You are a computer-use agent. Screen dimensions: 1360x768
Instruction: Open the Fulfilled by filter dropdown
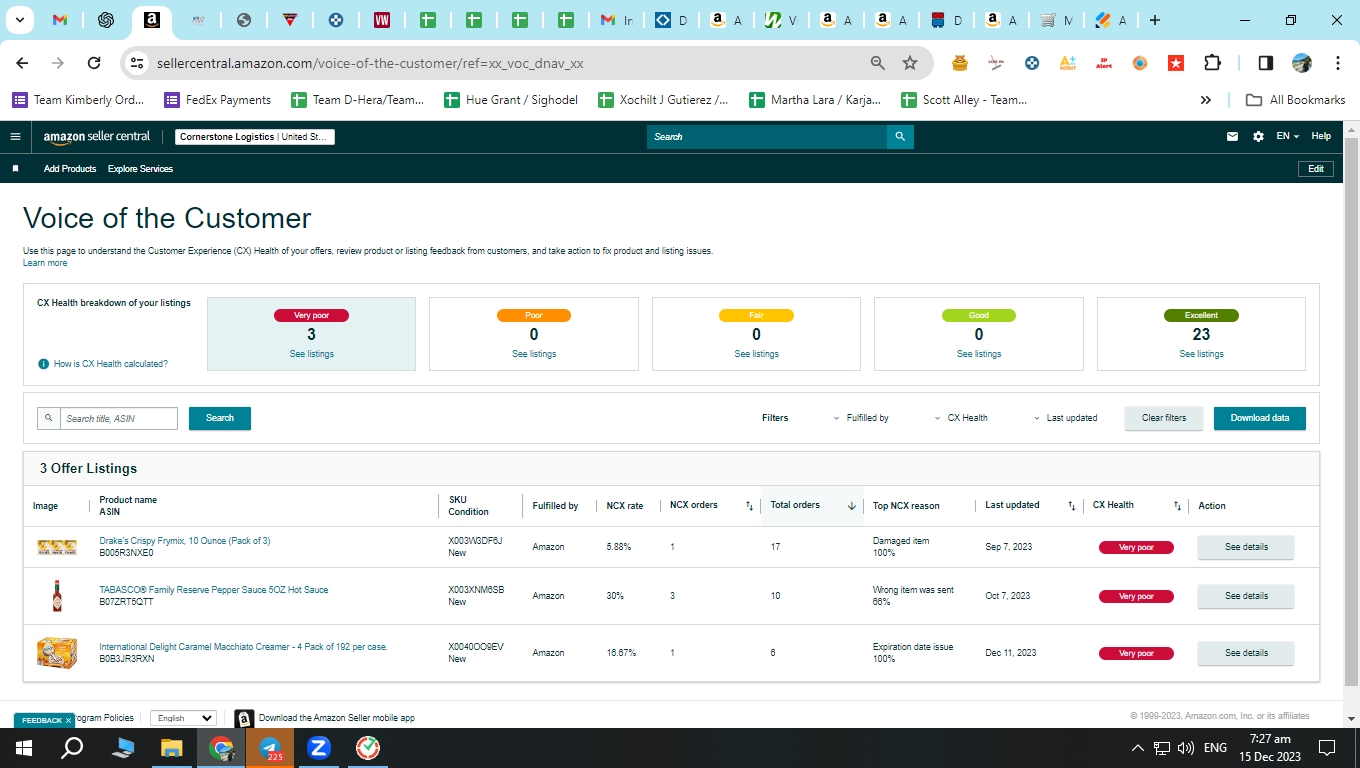tap(861, 418)
